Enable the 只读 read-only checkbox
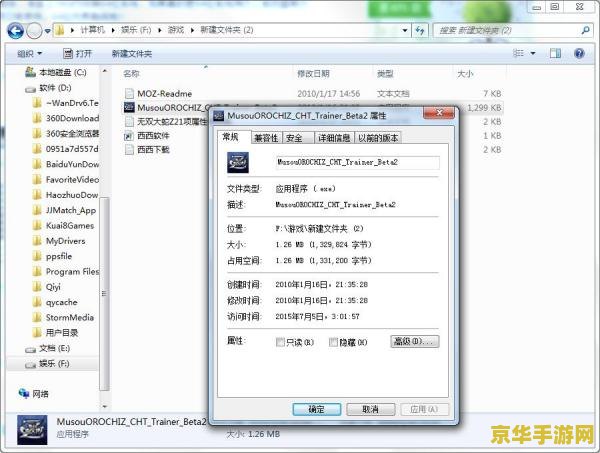Viewport: 600px width, 453px height. pos(281,342)
